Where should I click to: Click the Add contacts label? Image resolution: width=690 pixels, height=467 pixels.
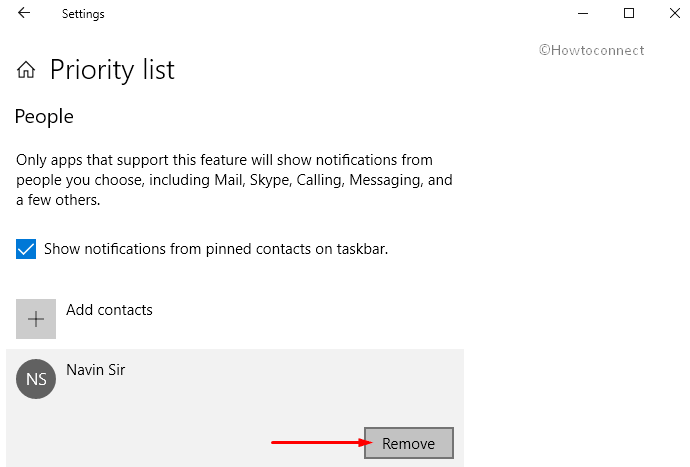point(109,310)
